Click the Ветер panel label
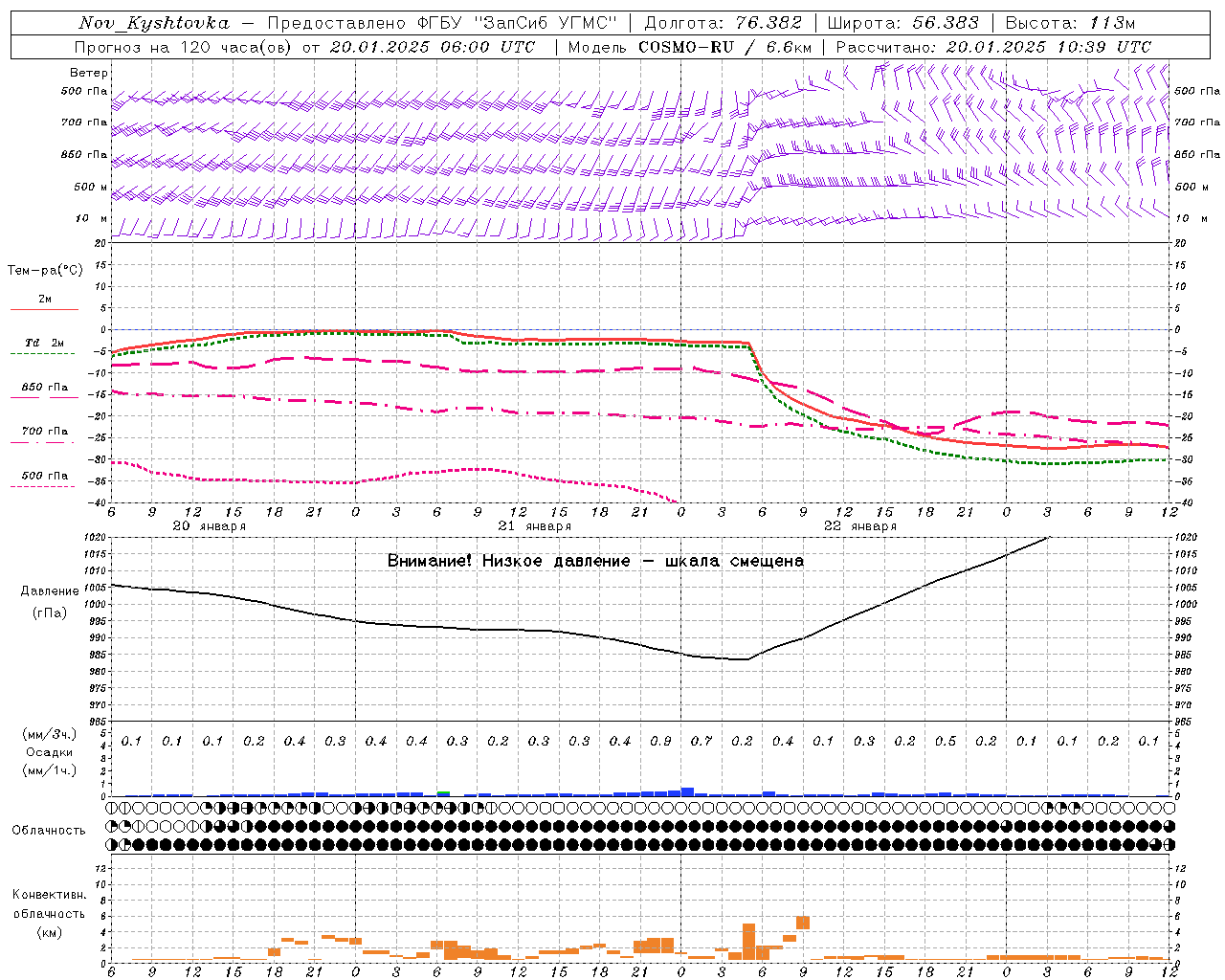Screen dimensions: 1225x980 coord(89,73)
